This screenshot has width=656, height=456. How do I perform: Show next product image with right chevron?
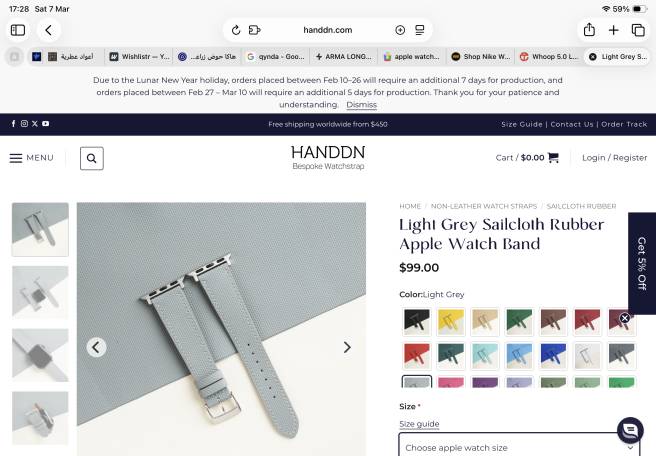pos(347,347)
